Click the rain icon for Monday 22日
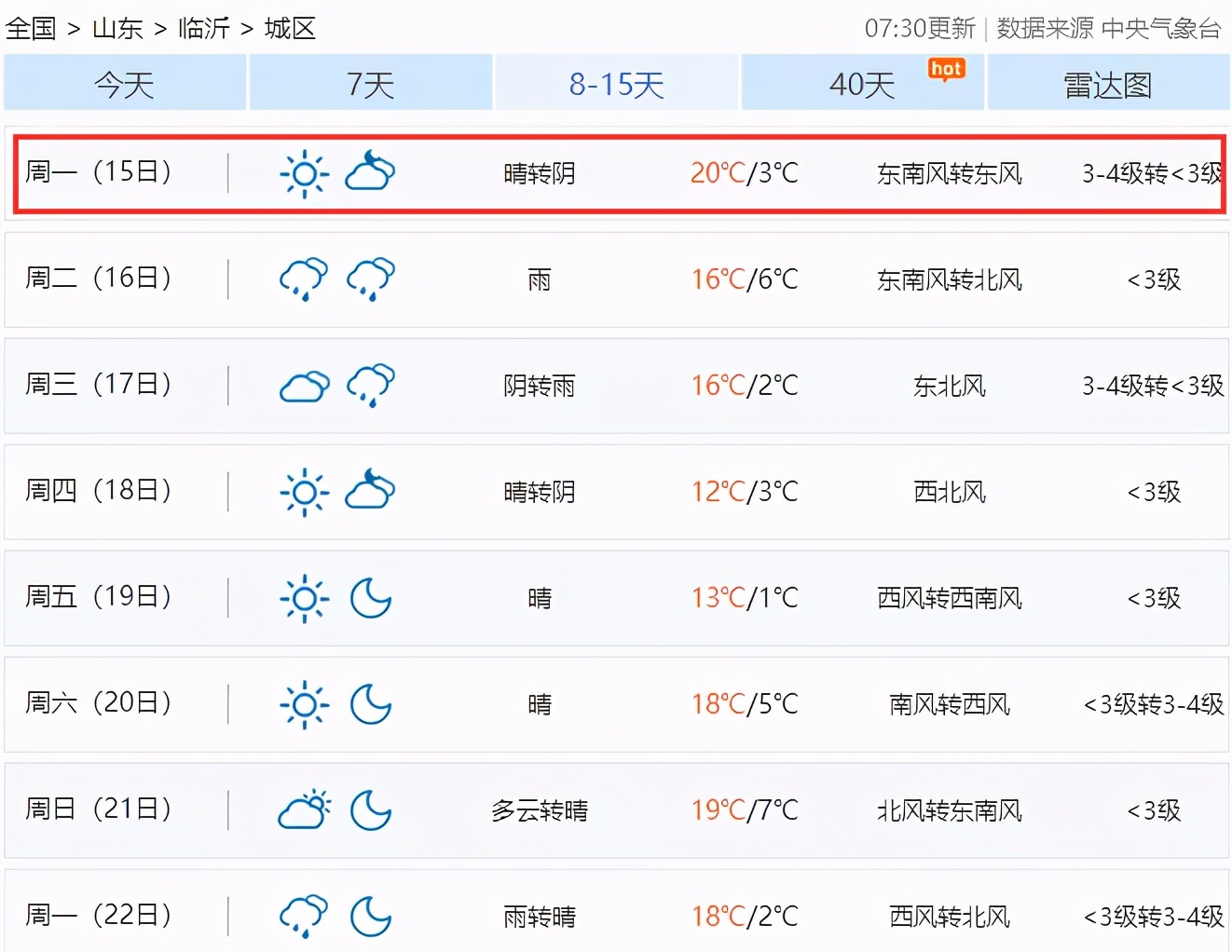 click(304, 916)
